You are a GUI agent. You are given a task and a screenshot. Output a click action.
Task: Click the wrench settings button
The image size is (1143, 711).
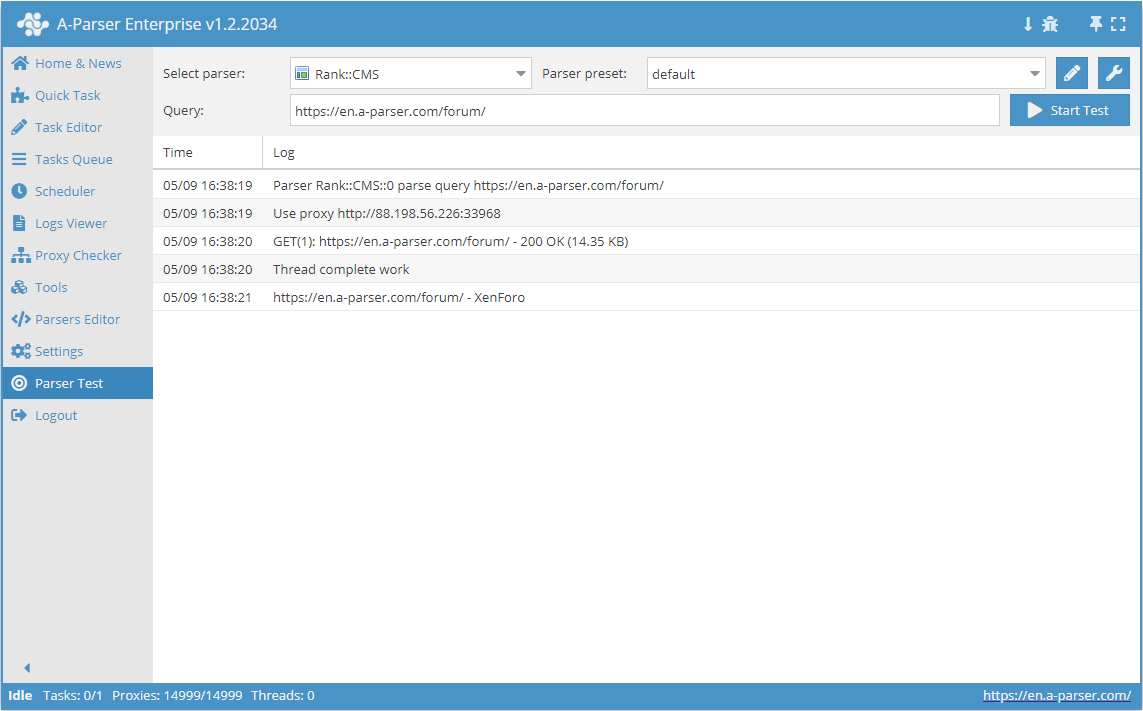click(1114, 73)
